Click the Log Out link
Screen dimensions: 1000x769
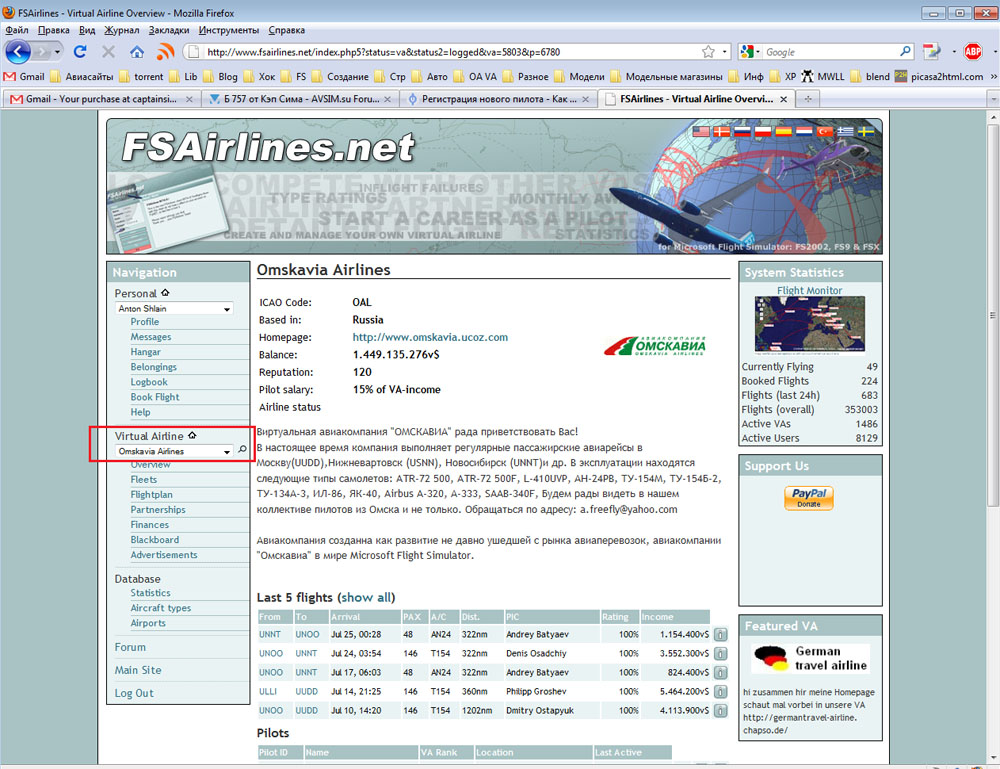point(134,693)
